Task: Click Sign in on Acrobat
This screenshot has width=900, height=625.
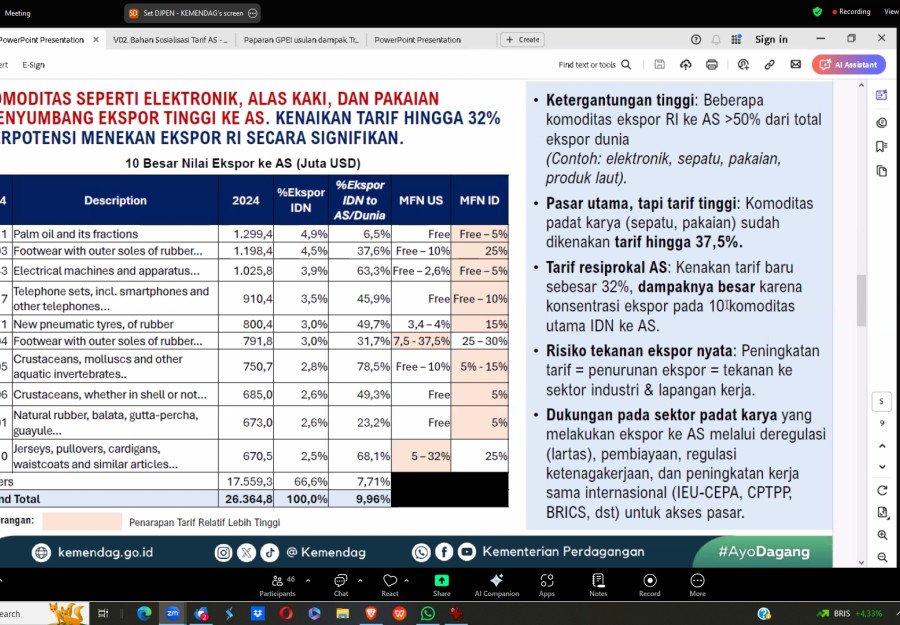Action: click(771, 40)
